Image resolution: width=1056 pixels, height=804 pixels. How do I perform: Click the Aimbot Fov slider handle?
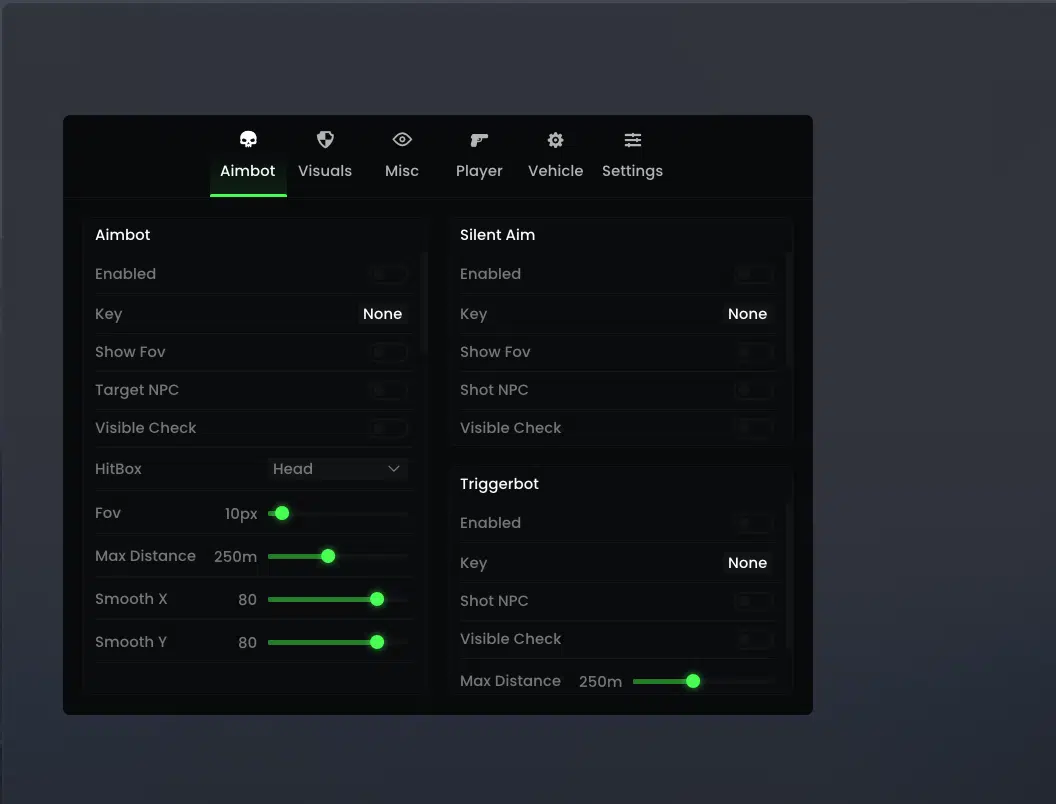[x=282, y=513]
